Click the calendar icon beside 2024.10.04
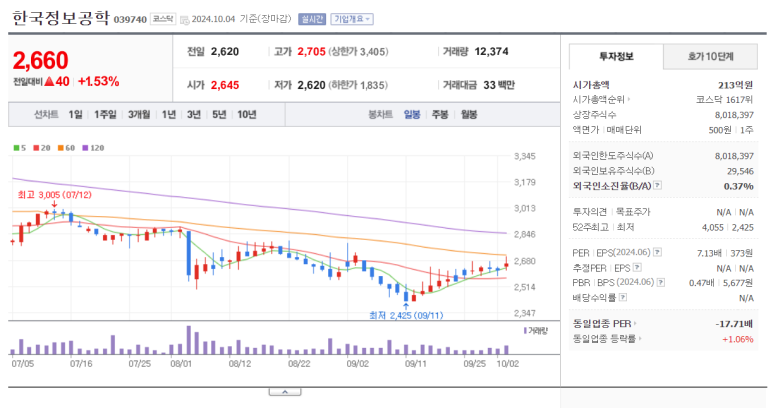Image resolution: width=773 pixels, height=408 pixels. [x=184, y=20]
